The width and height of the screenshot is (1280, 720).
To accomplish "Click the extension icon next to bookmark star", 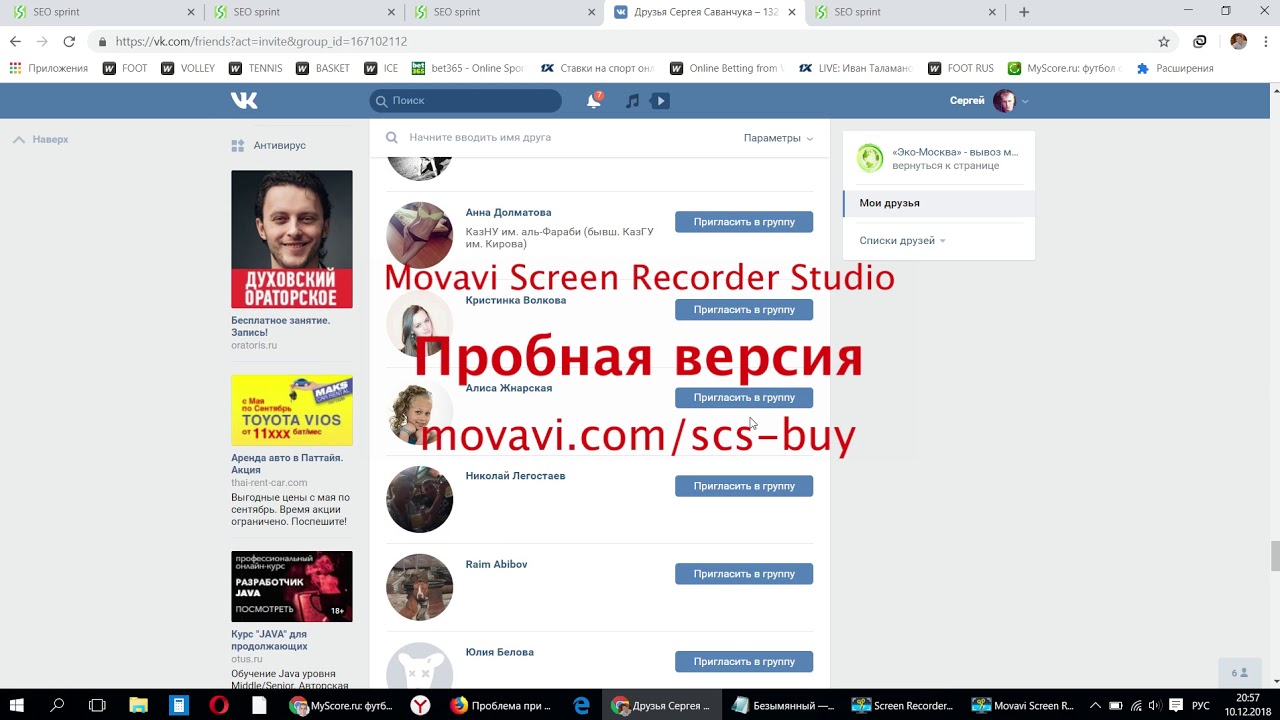I will [x=1200, y=41].
